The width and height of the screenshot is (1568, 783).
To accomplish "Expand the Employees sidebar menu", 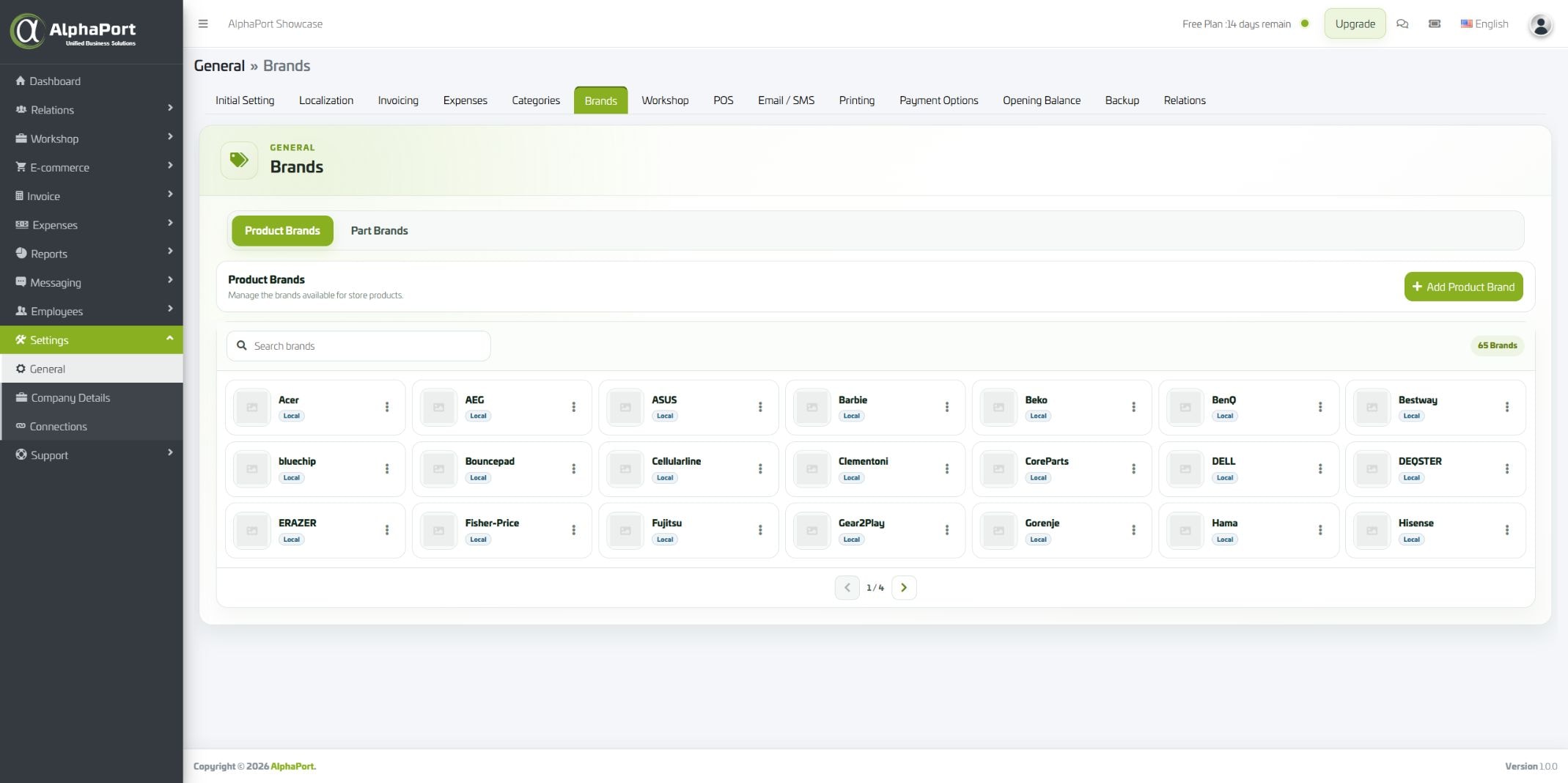I will (92, 312).
